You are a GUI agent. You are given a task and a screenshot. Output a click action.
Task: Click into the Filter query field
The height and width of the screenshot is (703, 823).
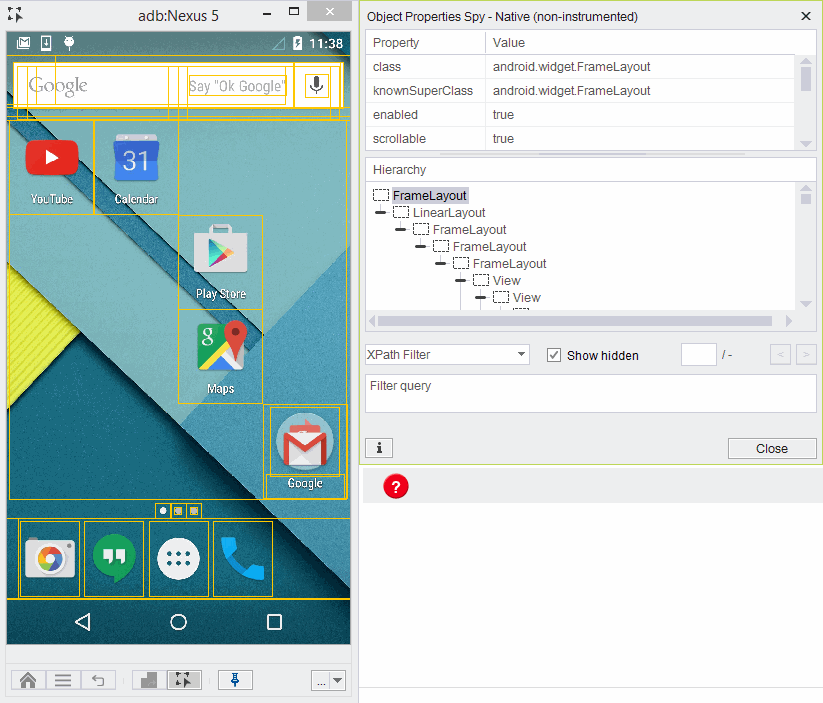pos(590,393)
